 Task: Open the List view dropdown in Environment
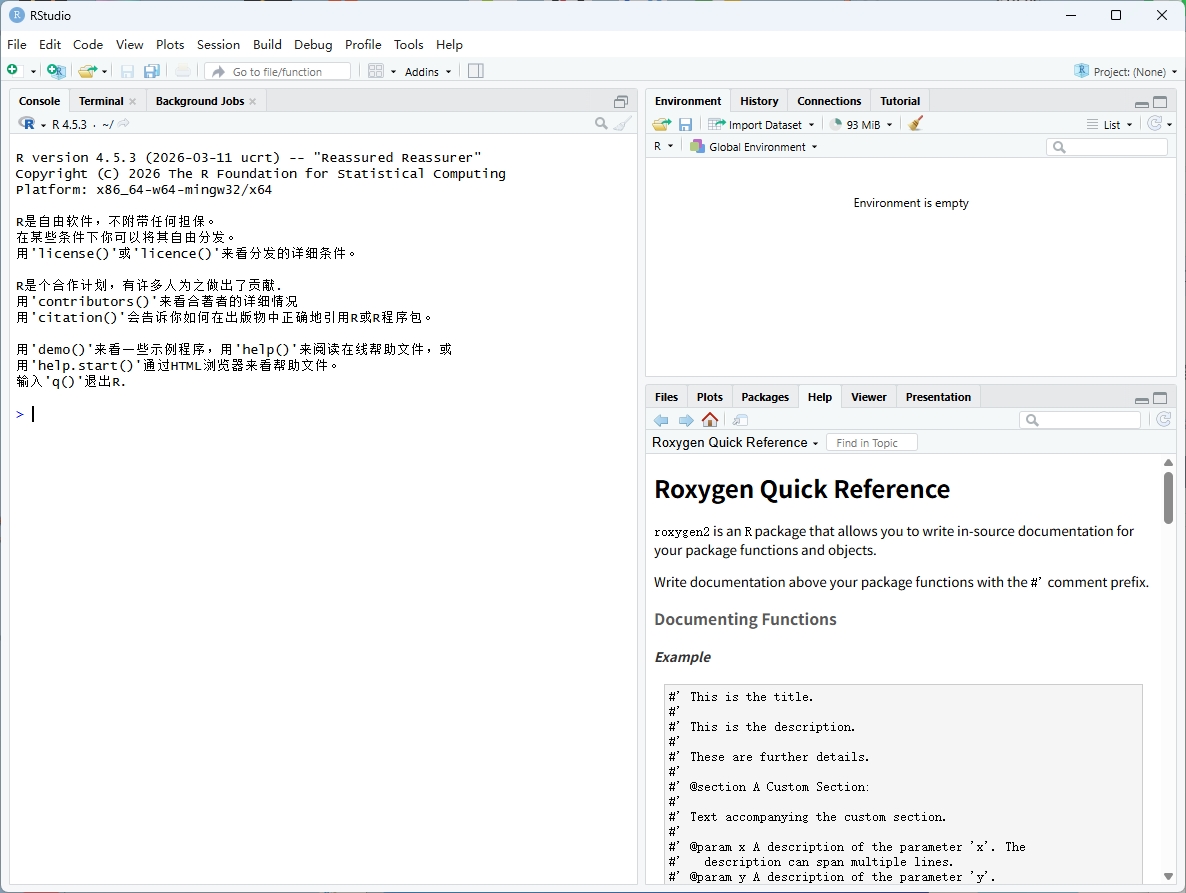point(1110,123)
